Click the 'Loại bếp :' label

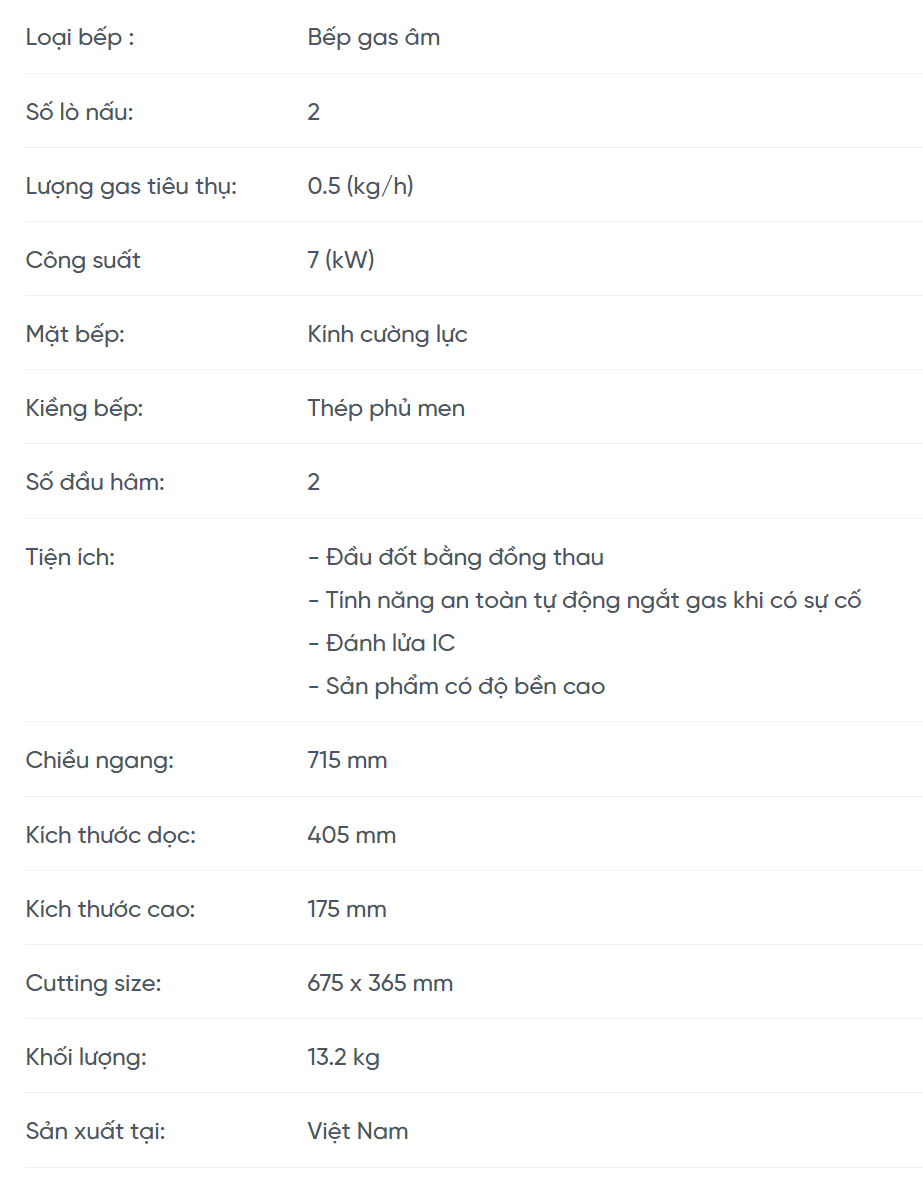(x=80, y=38)
